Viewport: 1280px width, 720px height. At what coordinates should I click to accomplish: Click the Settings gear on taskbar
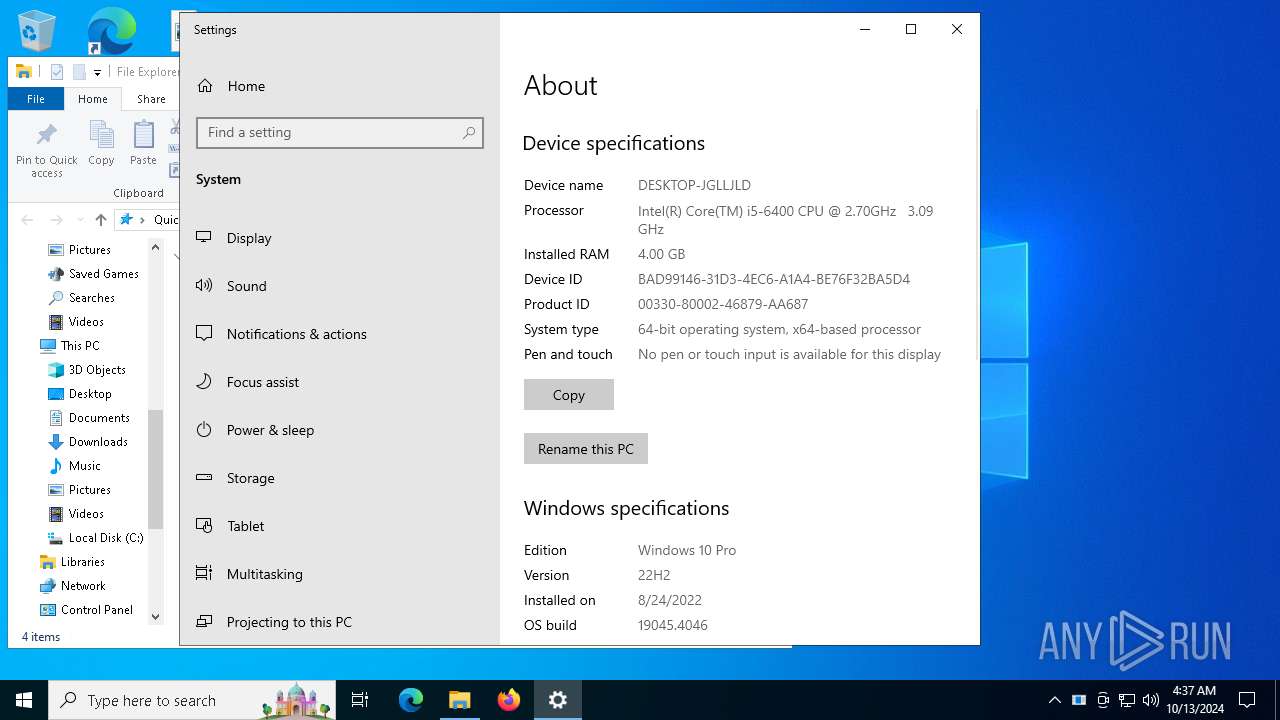click(x=558, y=700)
